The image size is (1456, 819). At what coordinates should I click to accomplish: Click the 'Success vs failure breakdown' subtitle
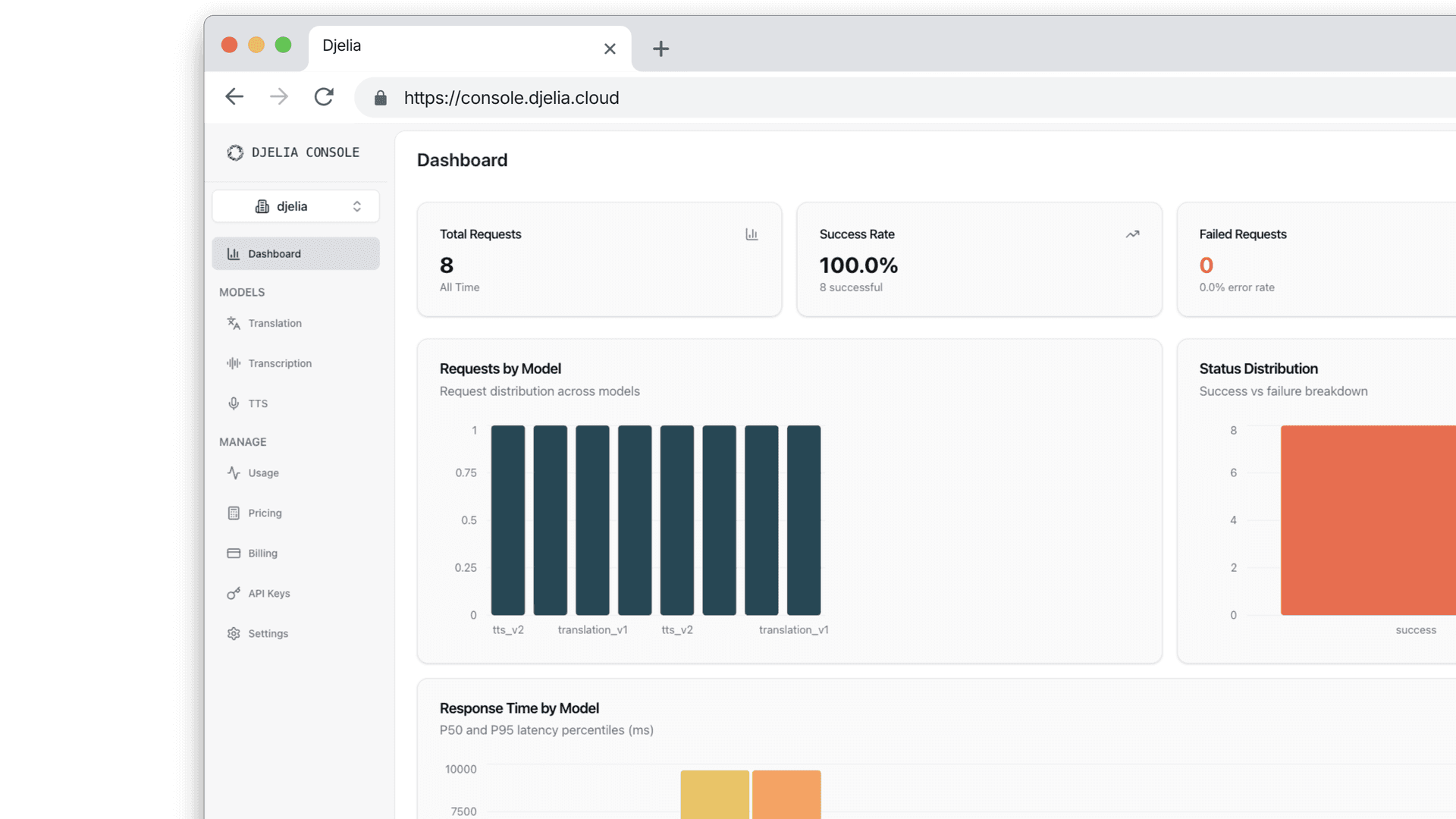1284,391
